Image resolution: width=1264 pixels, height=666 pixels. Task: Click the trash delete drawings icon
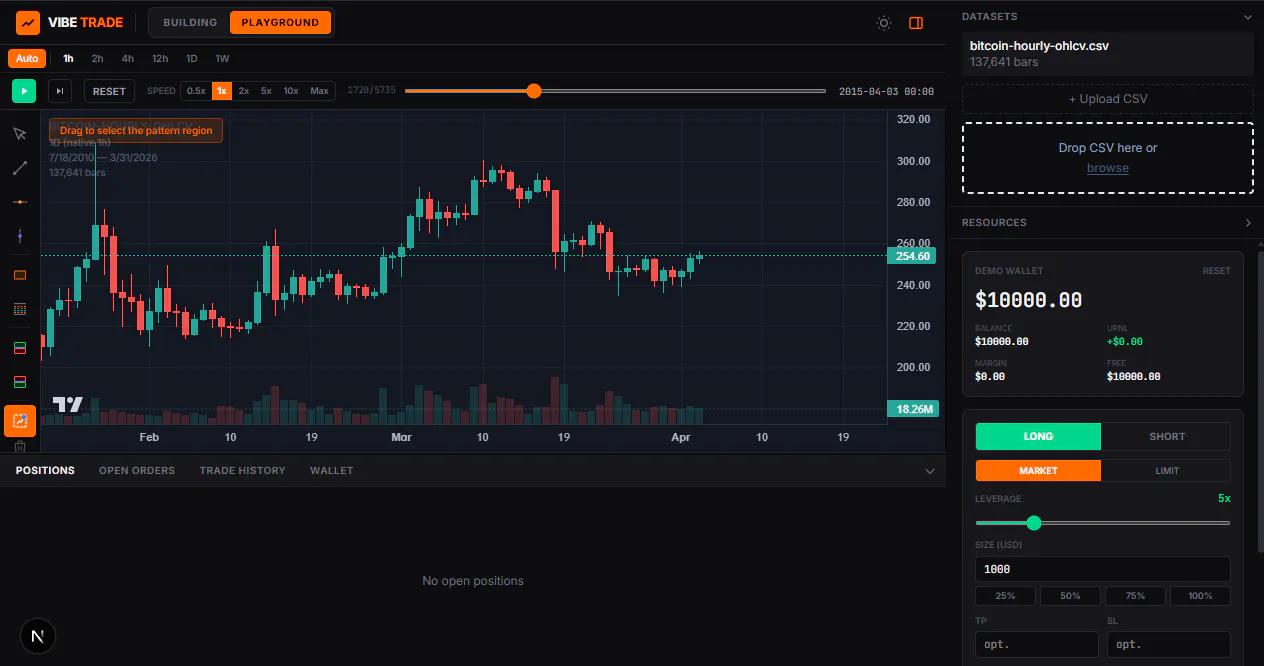coord(19,446)
